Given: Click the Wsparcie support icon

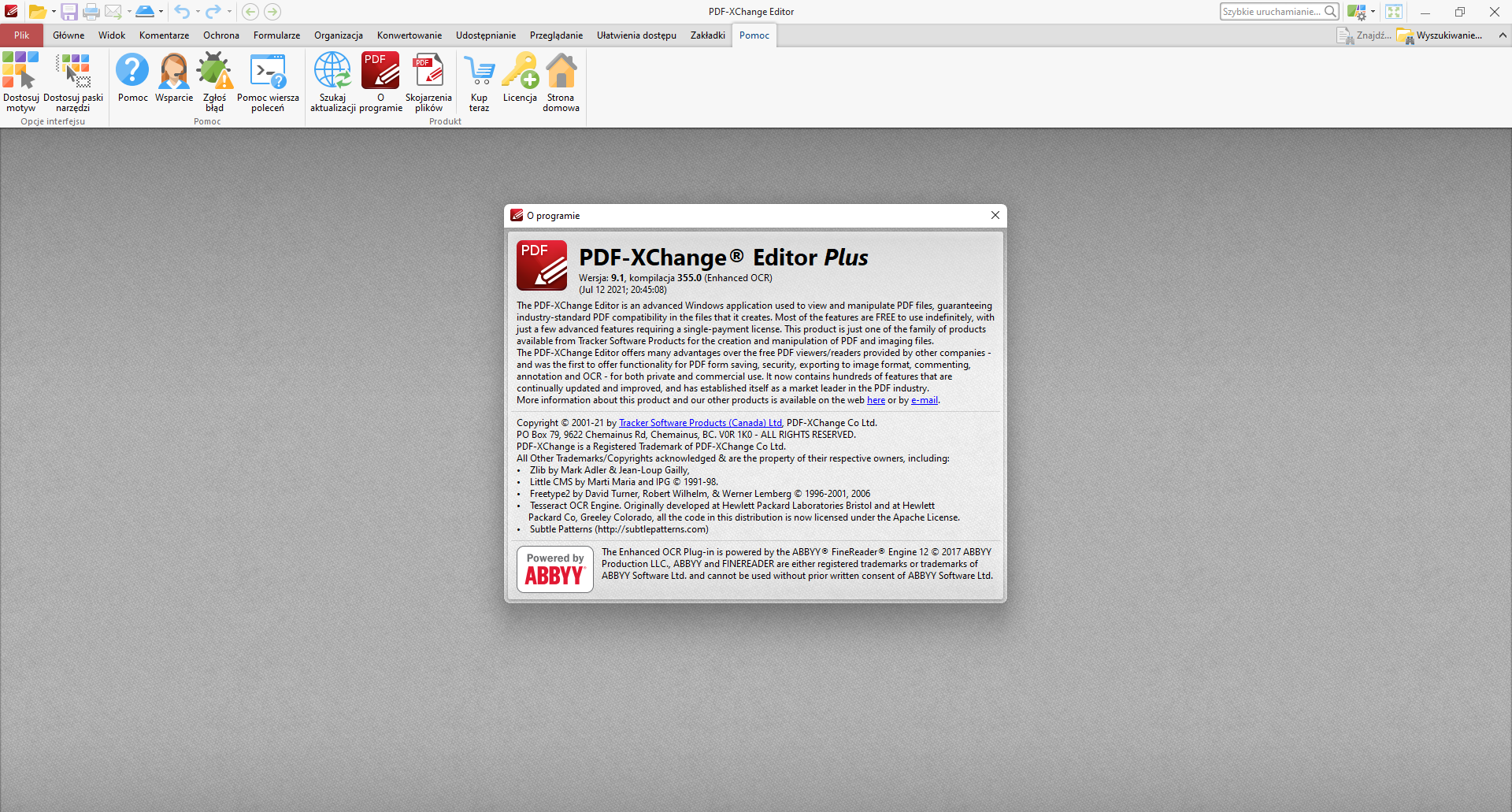Looking at the screenshot, I should coord(174,77).
